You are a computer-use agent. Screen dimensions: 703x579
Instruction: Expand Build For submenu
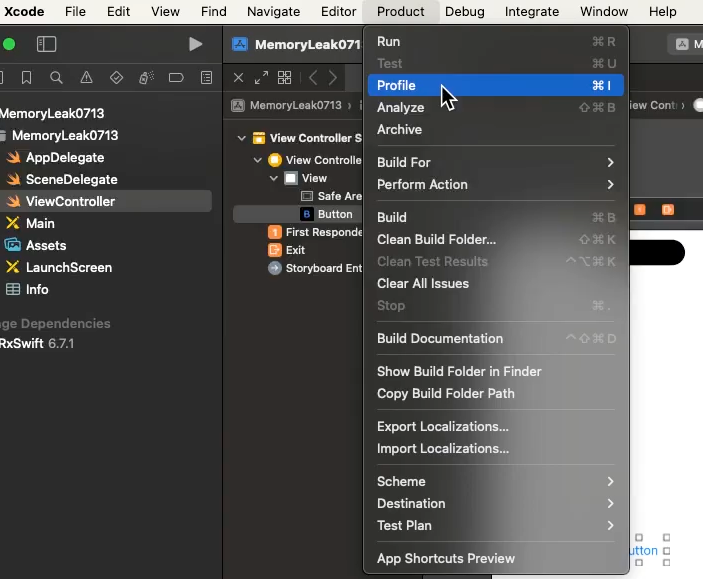click(496, 162)
